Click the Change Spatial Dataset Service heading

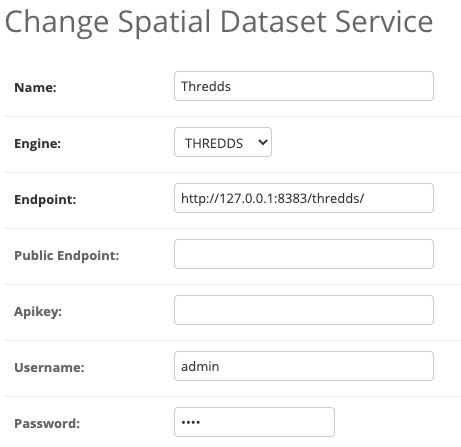219,23
